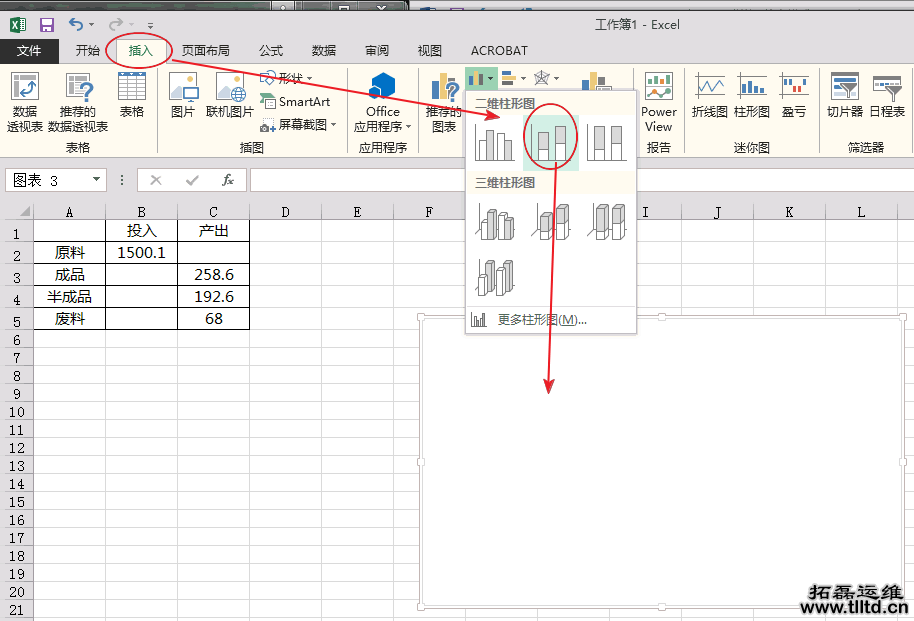Open the Name Box dropdown showing 图表 3

(x=94, y=180)
